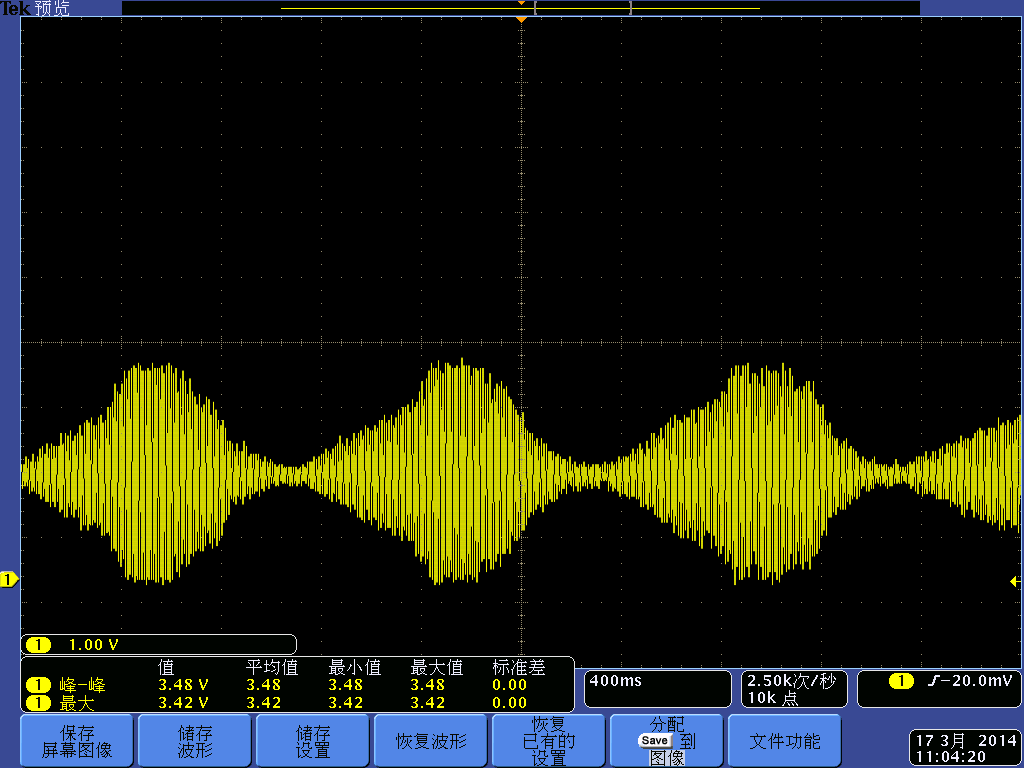Click the 平均值 column header

click(272, 667)
